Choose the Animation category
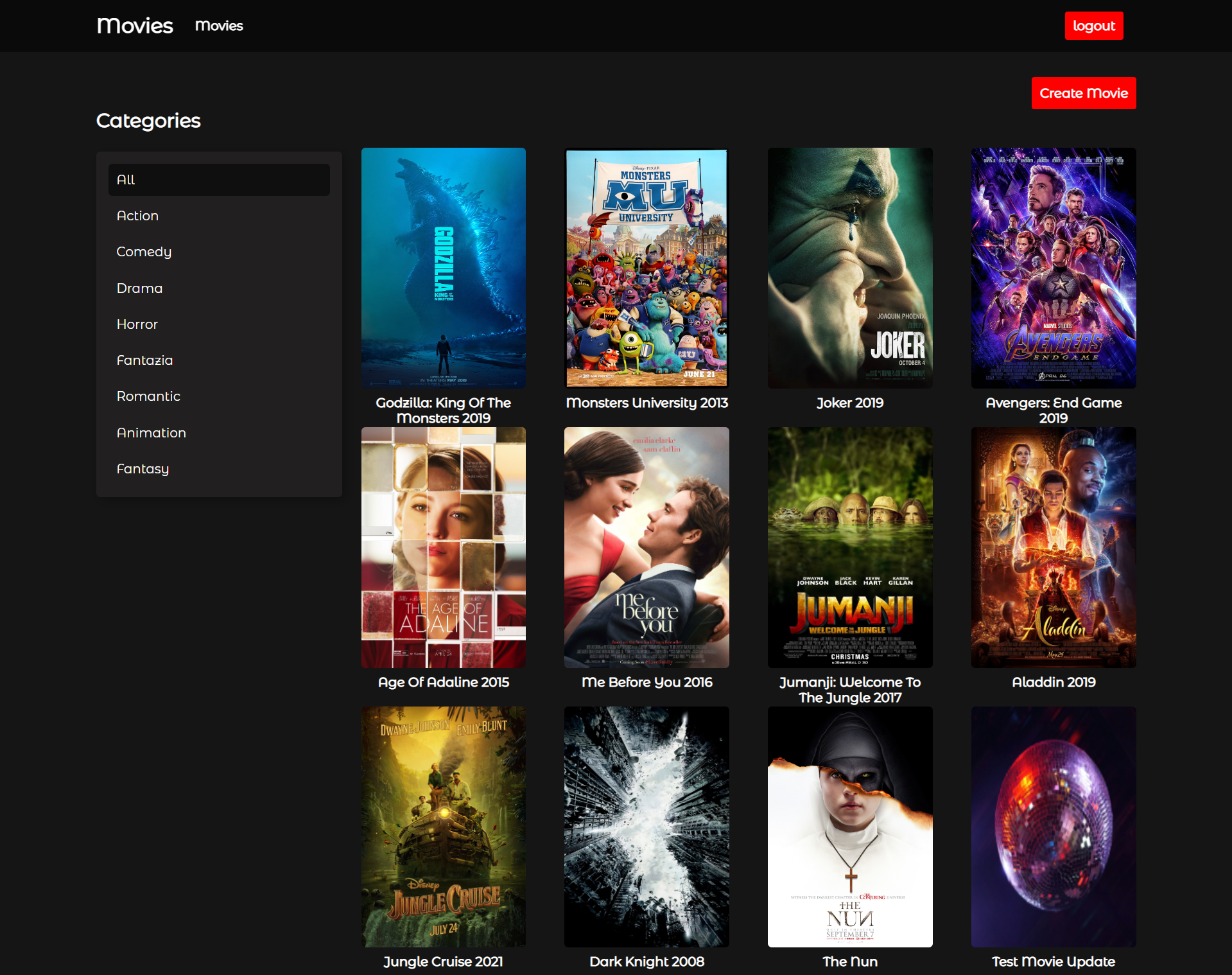1232x975 pixels. pyautogui.click(x=219, y=433)
